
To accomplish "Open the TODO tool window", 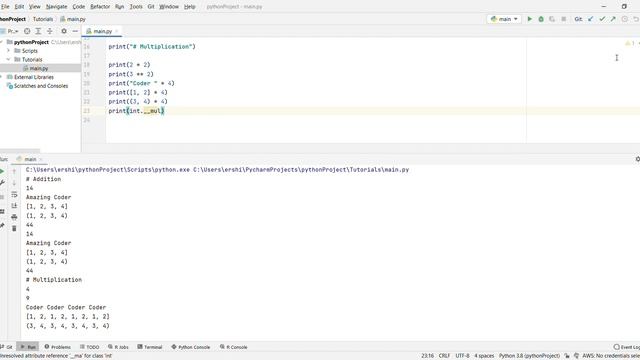I will [x=89, y=347].
